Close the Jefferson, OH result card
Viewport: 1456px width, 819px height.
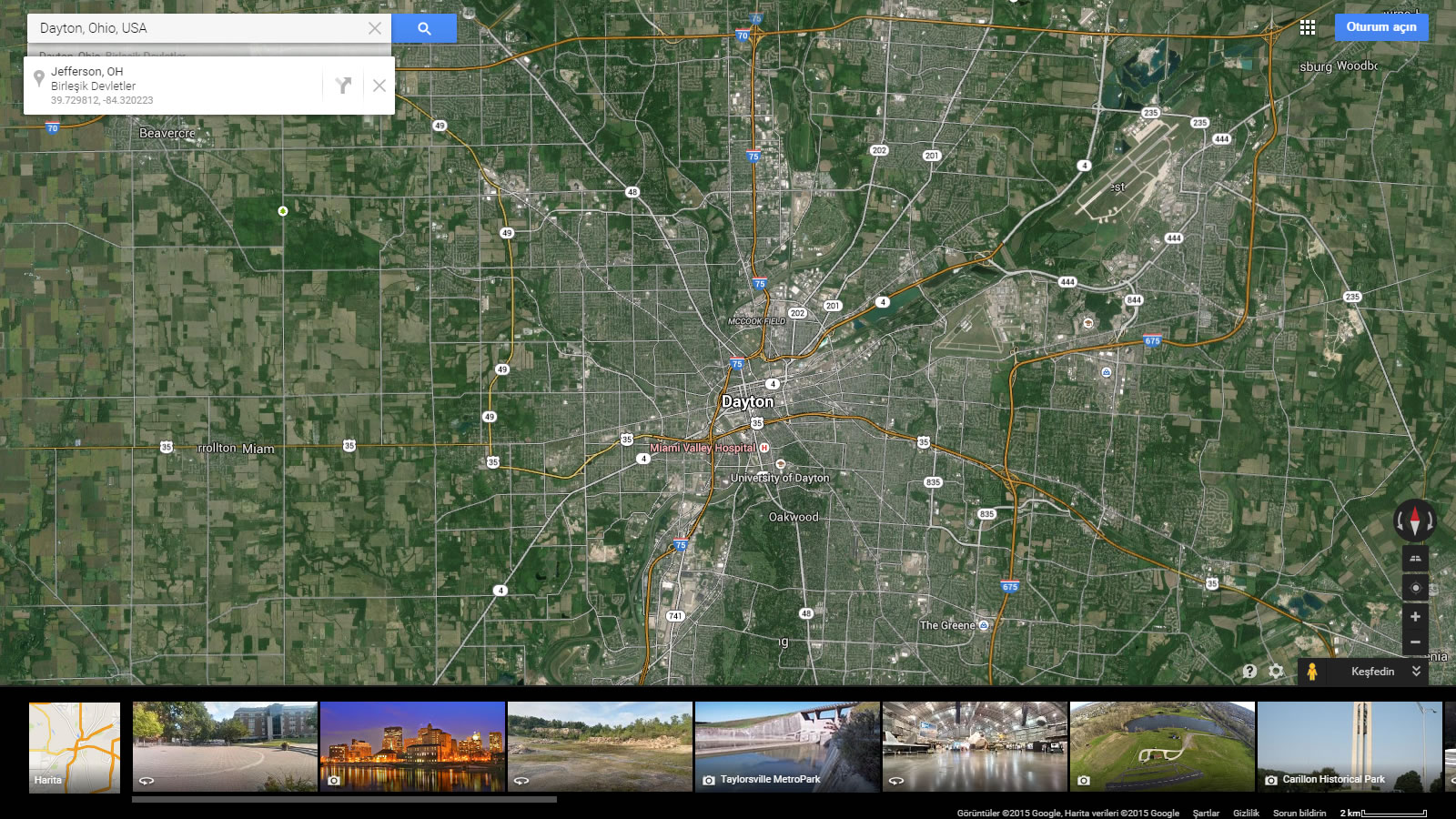(x=379, y=86)
